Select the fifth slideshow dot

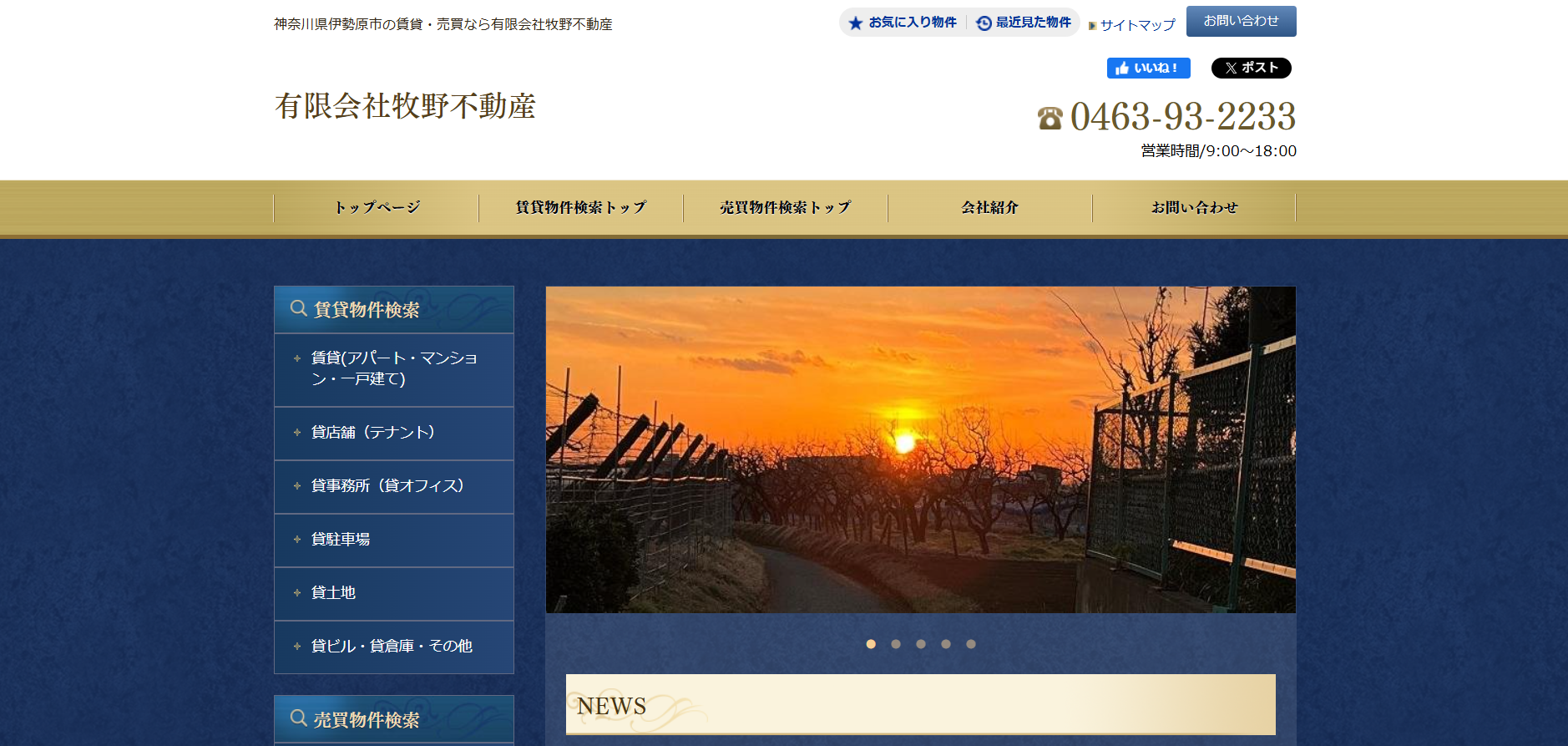point(971,644)
